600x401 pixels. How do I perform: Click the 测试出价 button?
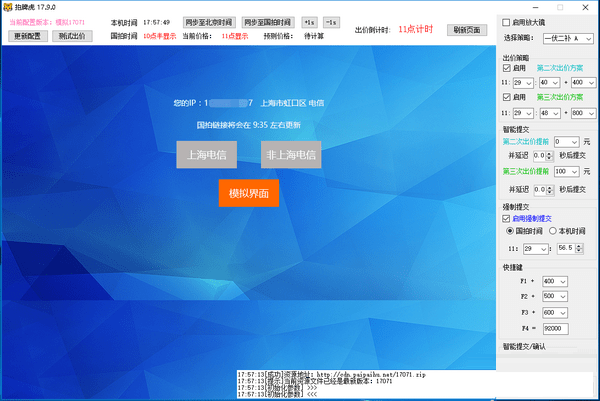[72, 36]
